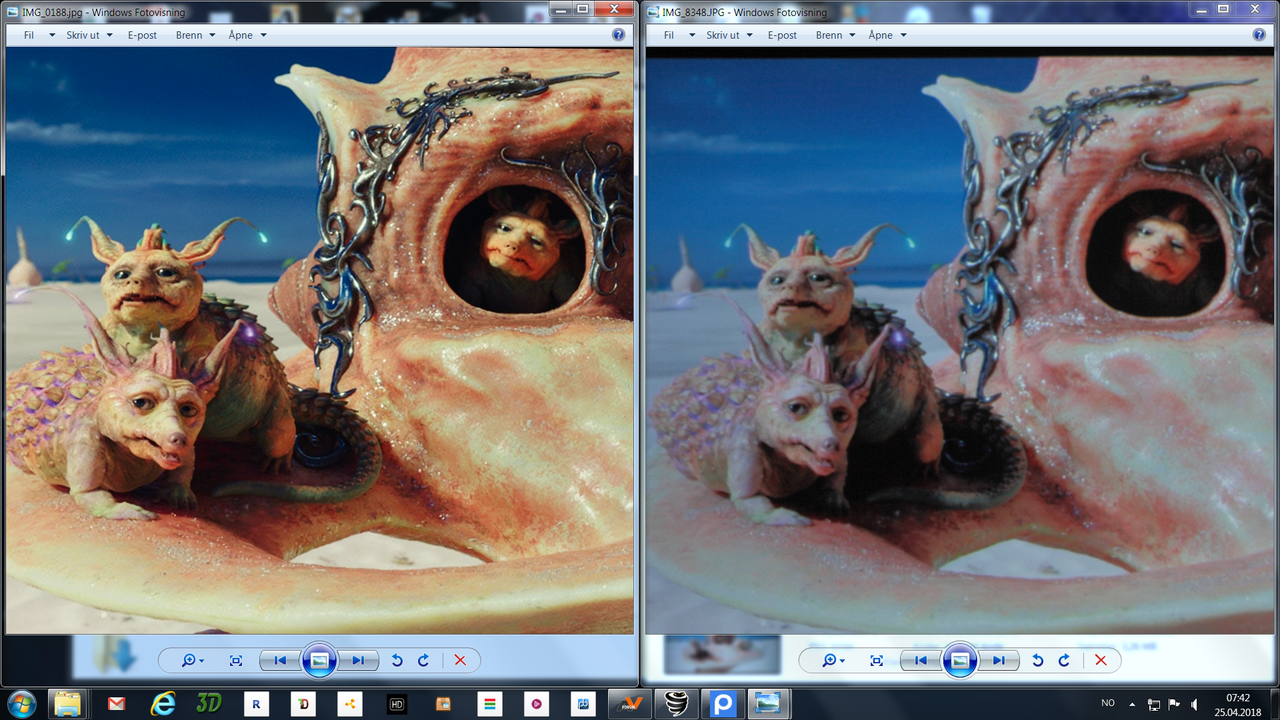The image size is (1280, 720).
Task: Show hidden system tray icons
Action: (1132, 703)
